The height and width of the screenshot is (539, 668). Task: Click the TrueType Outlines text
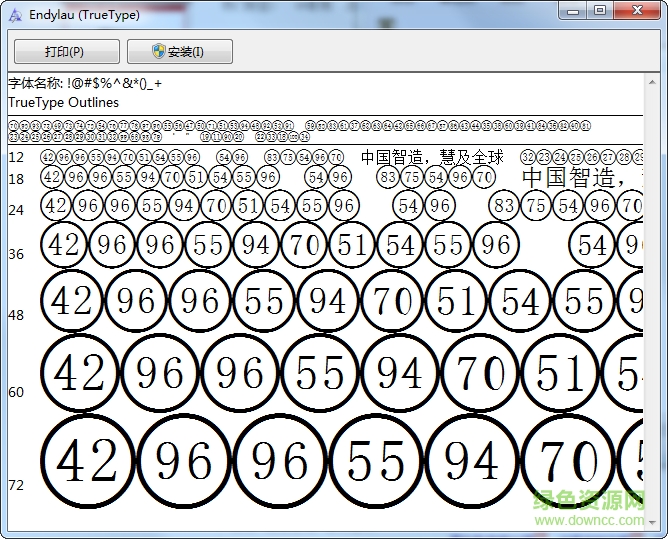tap(63, 102)
